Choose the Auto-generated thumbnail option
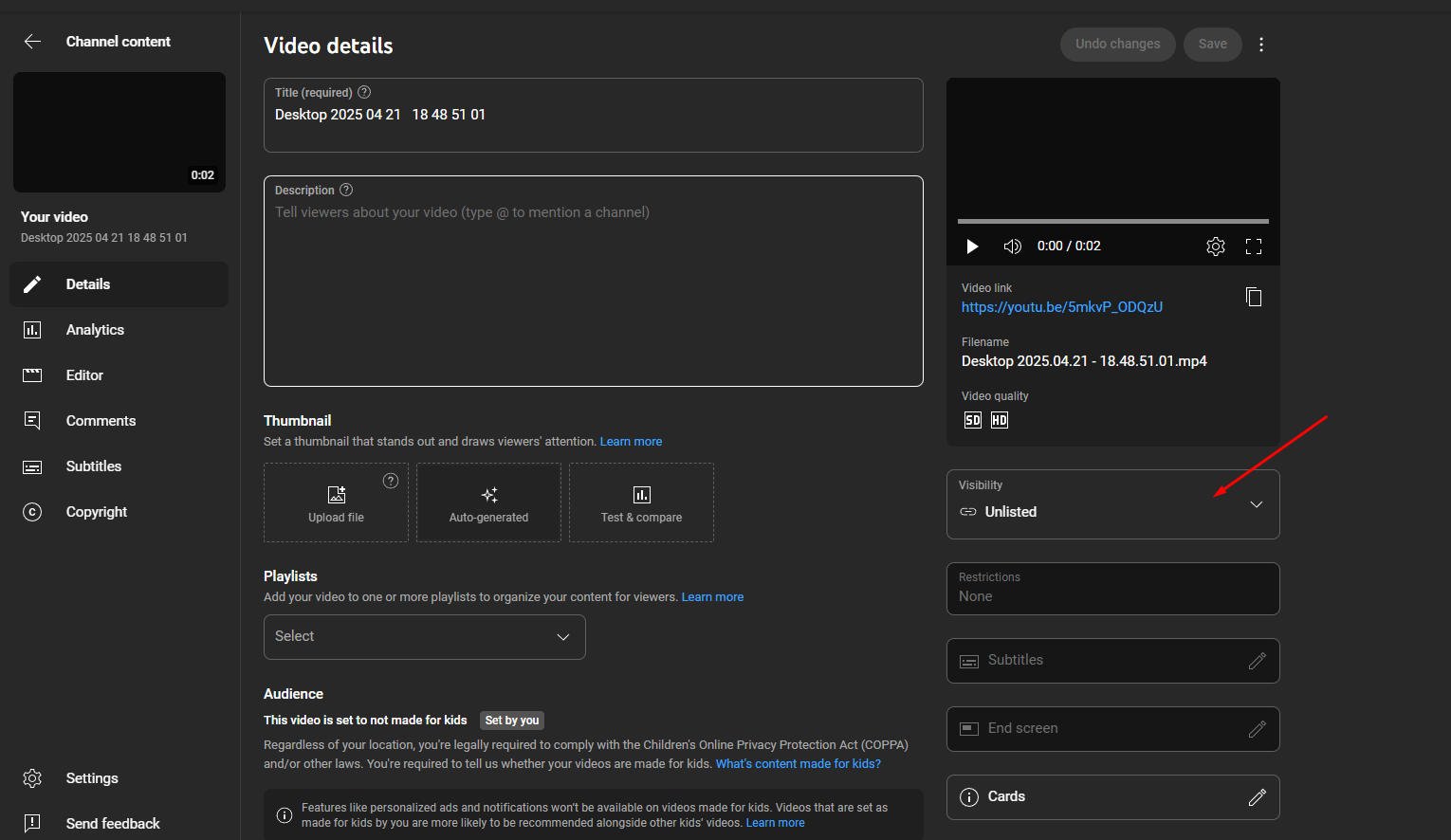This screenshot has width=1451, height=840. (488, 502)
